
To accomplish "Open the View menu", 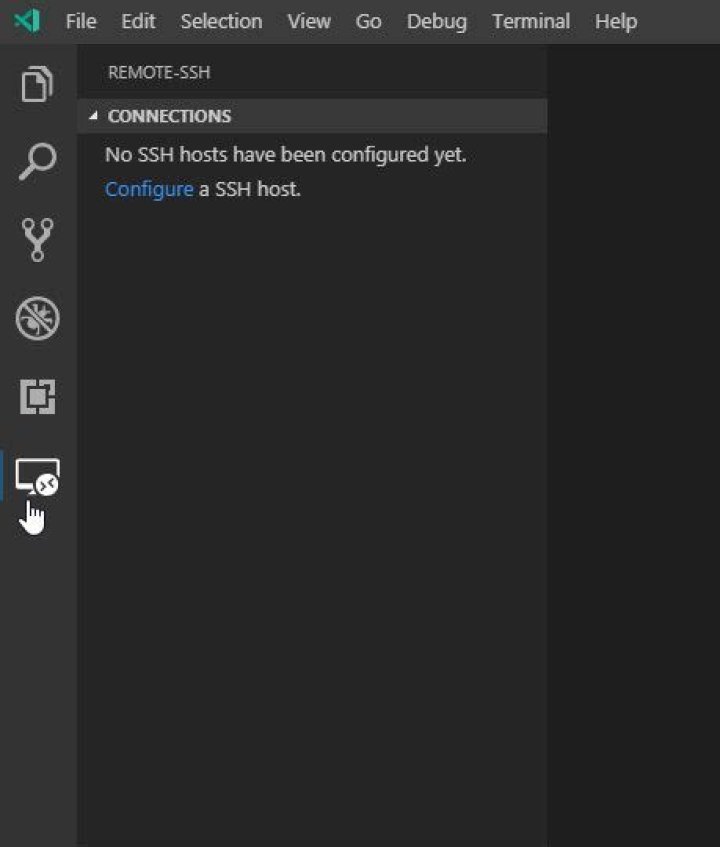I will click(x=308, y=21).
